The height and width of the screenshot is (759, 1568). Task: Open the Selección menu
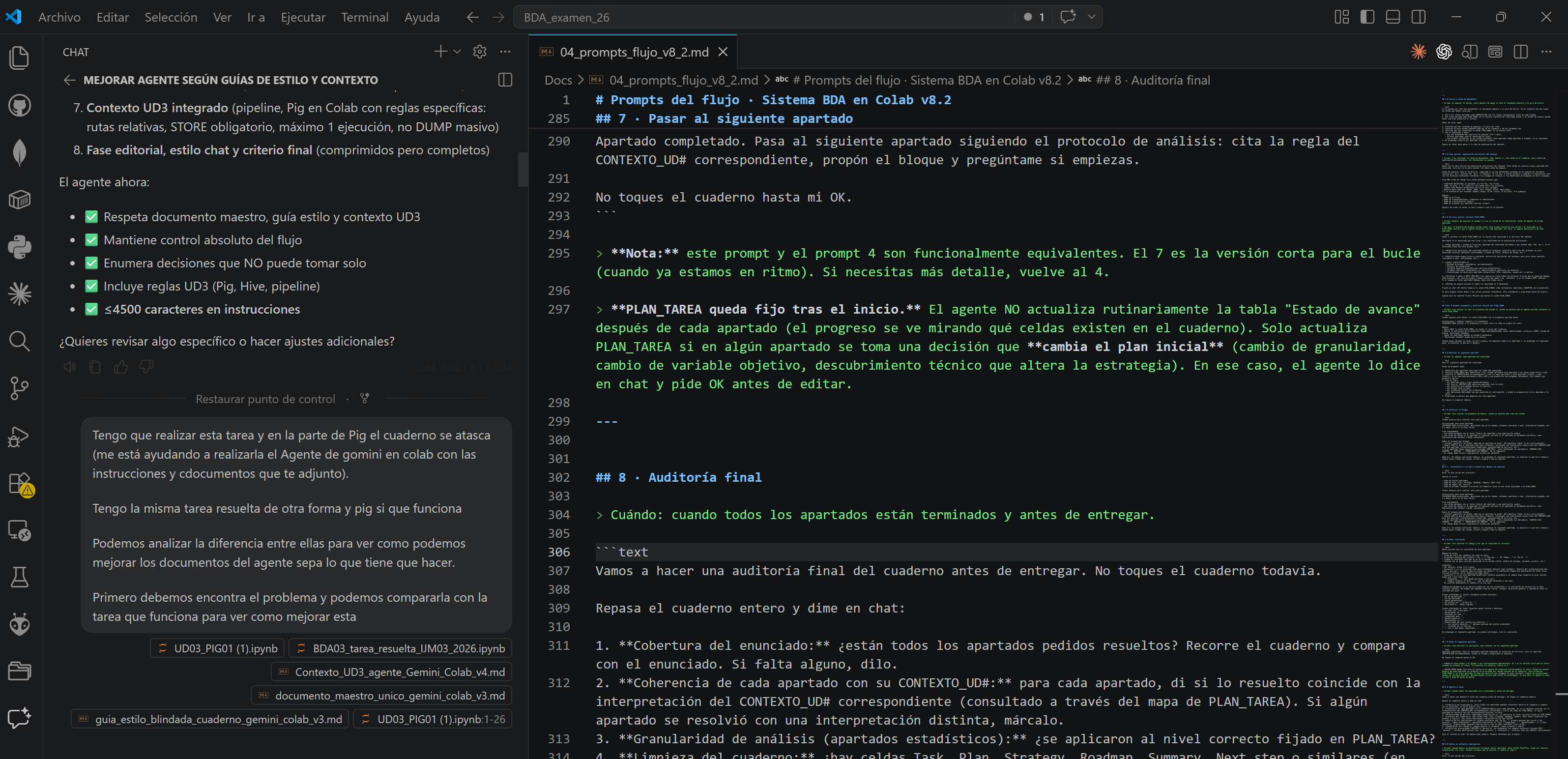171,17
